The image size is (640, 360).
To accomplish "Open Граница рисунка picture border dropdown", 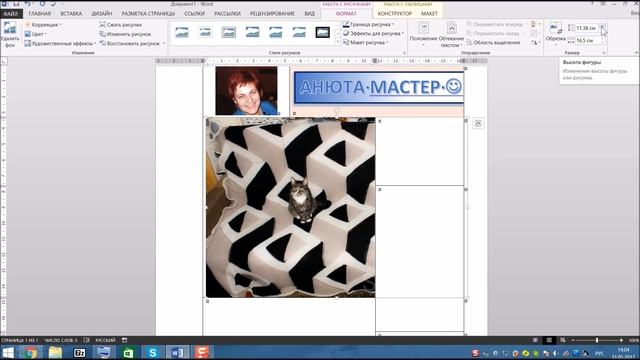I will tap(369, 24).
